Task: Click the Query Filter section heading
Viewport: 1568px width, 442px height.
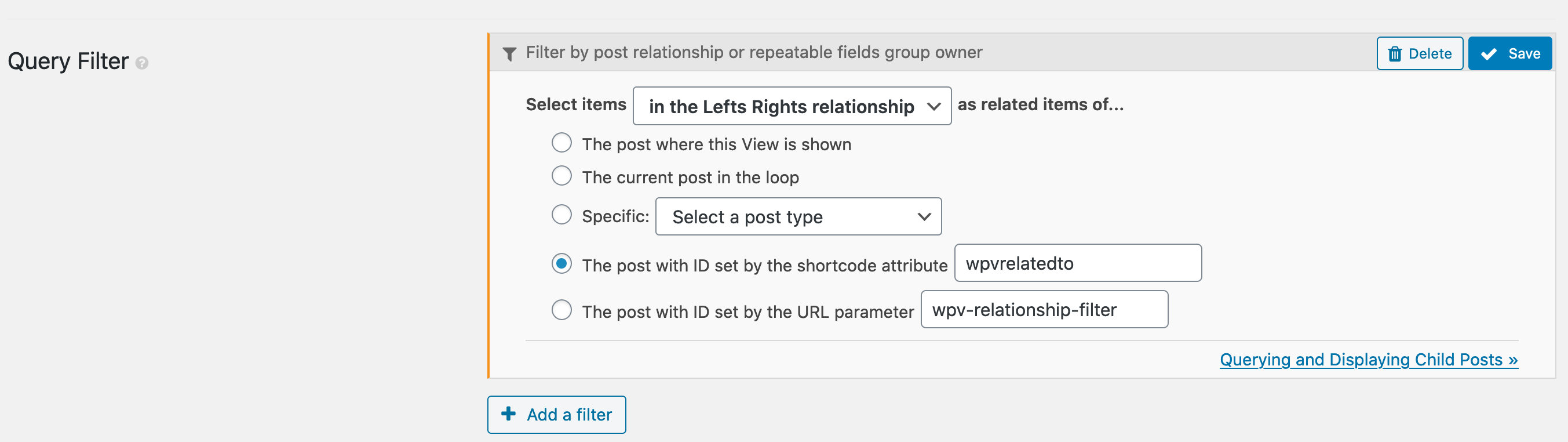Action: point(68,61)
